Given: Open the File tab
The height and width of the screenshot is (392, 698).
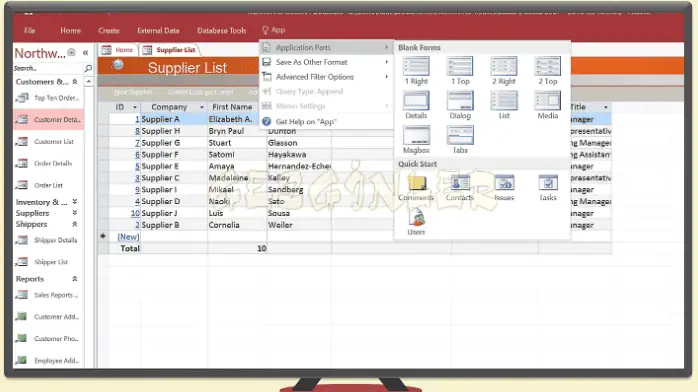Looking at the screenshot, I should pos(30,31).
